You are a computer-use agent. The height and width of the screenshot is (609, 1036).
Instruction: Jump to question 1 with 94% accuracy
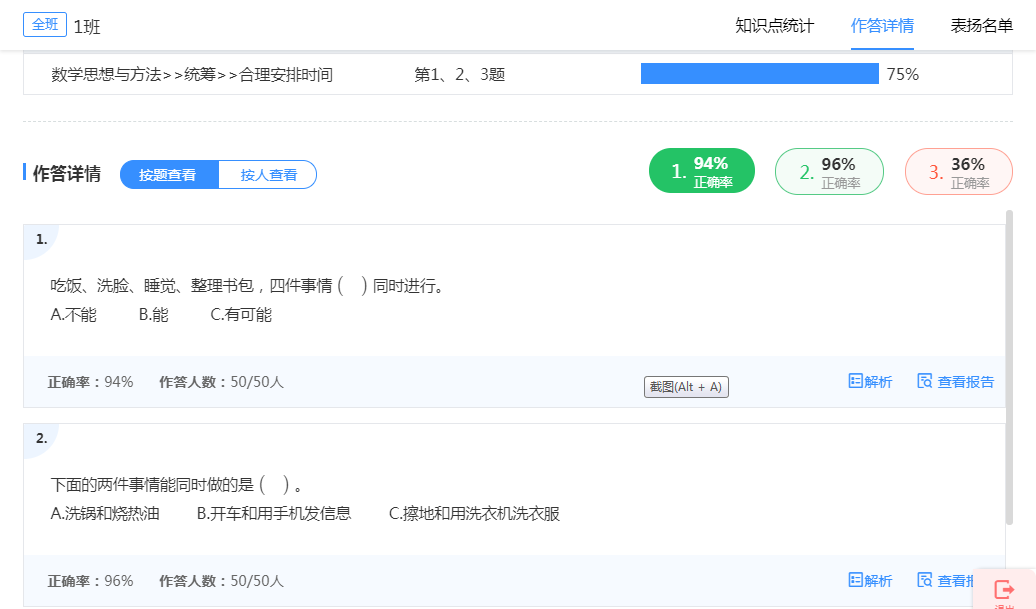[702, 171]
